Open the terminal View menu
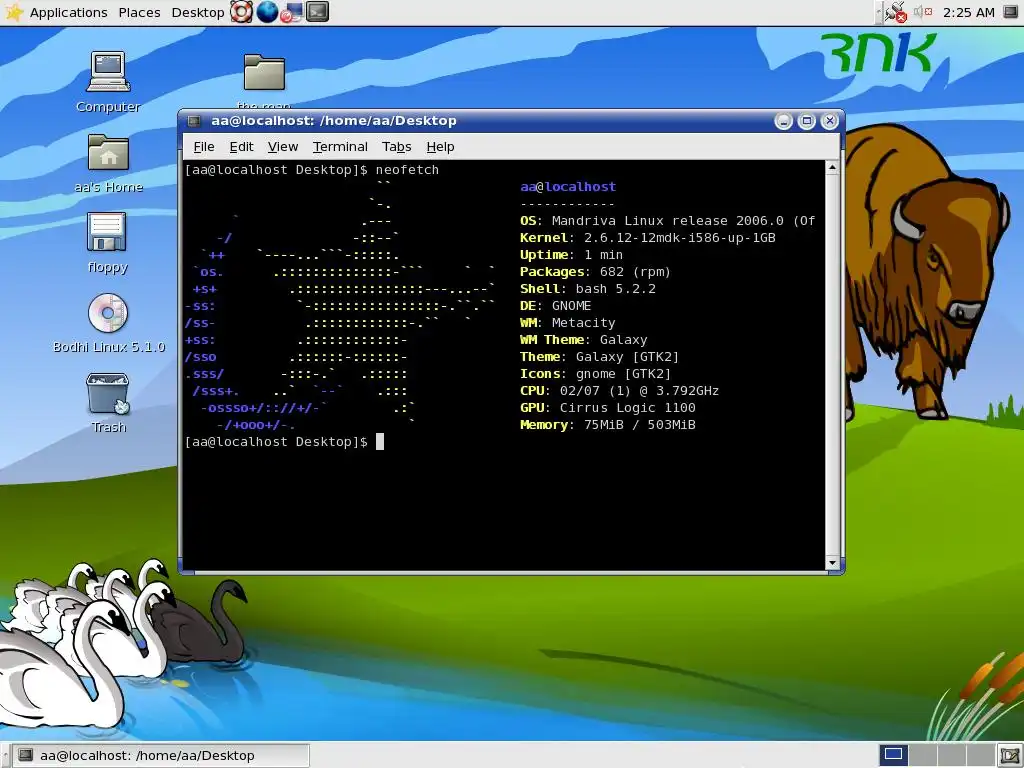The width and height of the screenshot is (1024, 768). point(283,147)
